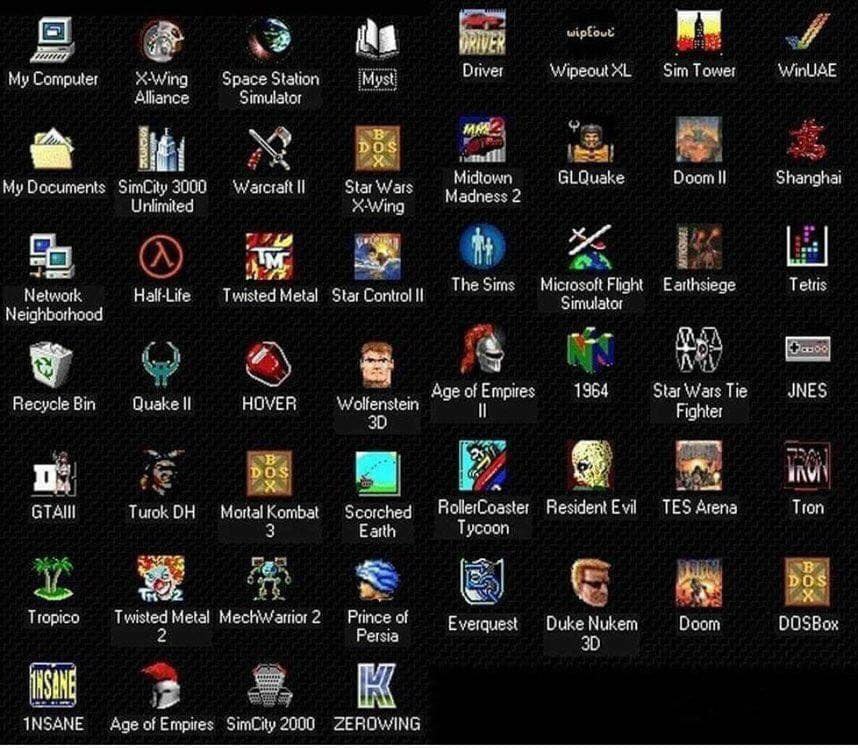
Task: Click the first Twisted Metal icon
Action: point(269,257)
